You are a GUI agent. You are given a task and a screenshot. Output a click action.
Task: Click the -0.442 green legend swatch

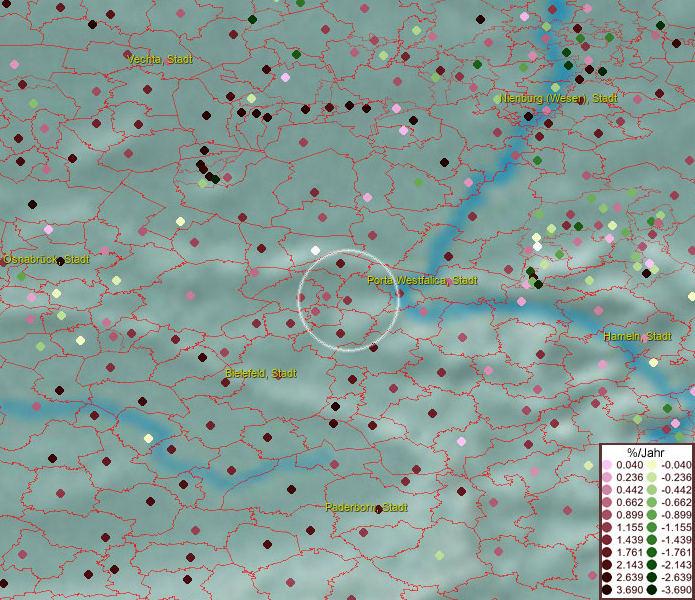(652, 490)
